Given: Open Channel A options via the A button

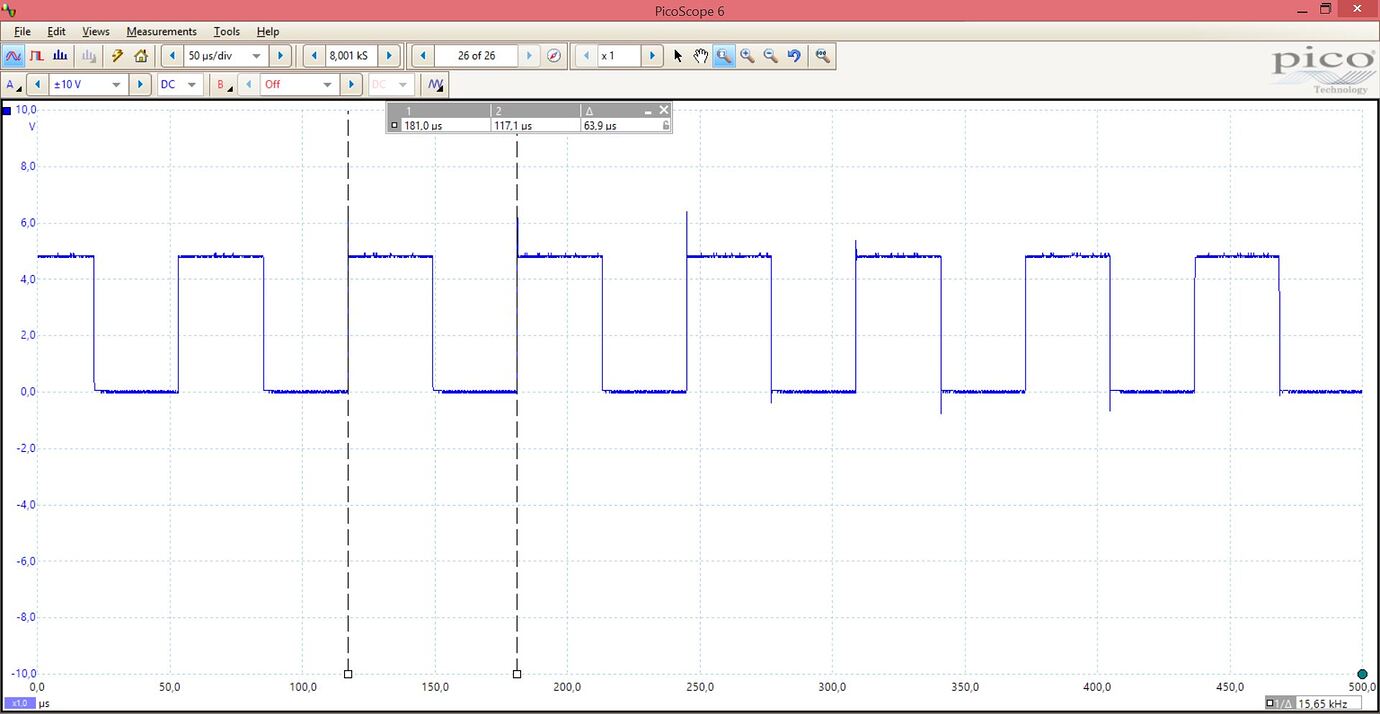Looking at the screenshot, I should [x=10, y=84].
